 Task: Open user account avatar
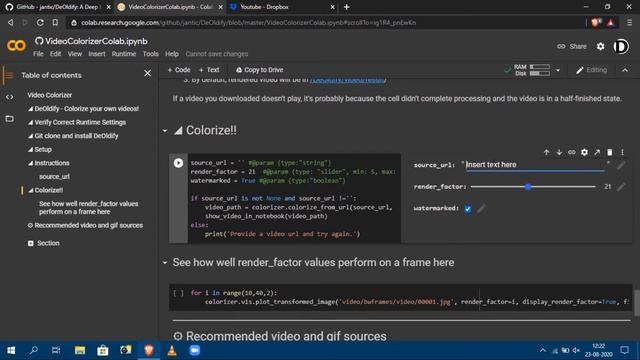(621, 47)
